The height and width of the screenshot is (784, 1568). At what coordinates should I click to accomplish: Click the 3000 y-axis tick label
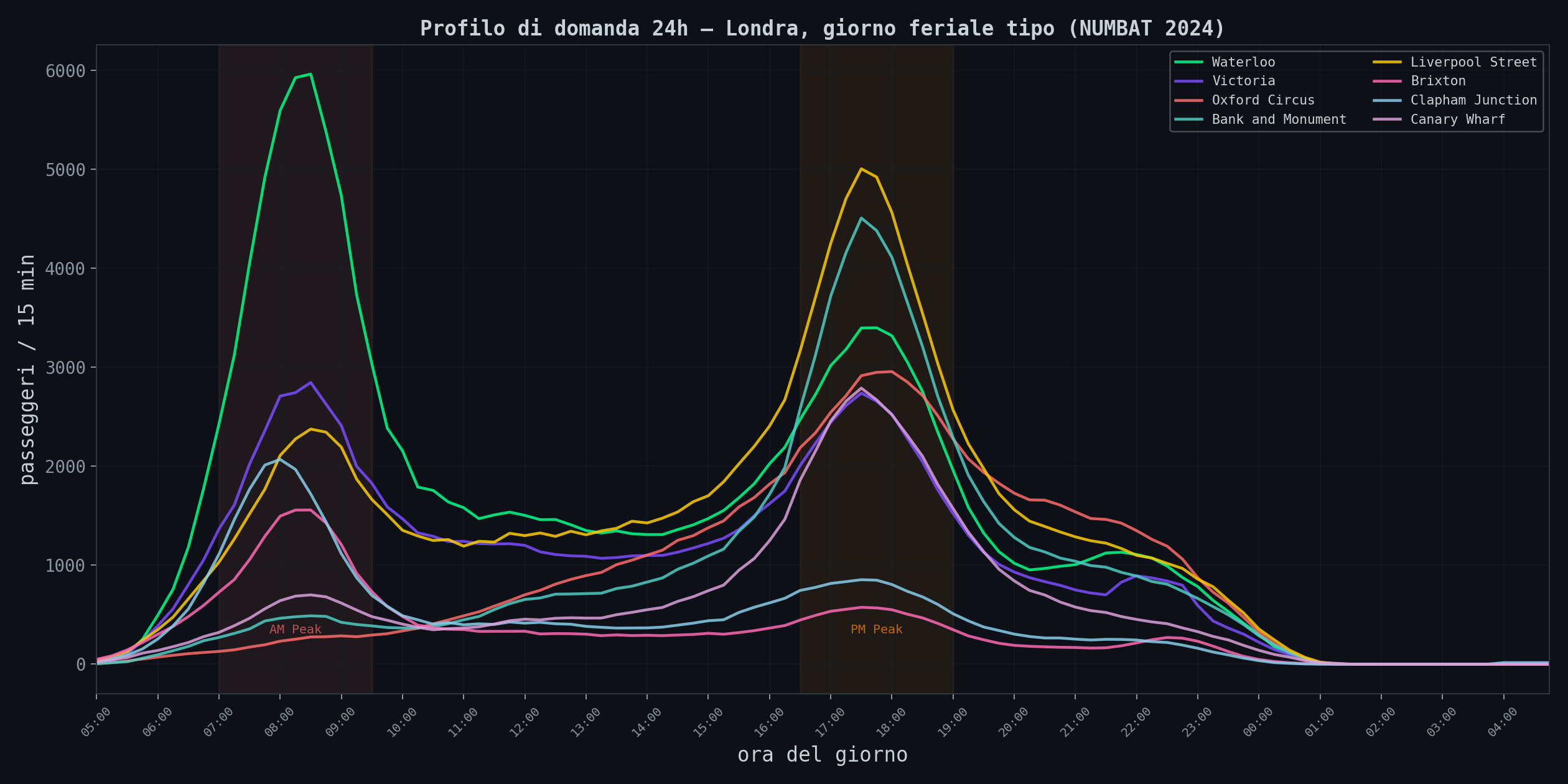[65, 368]
